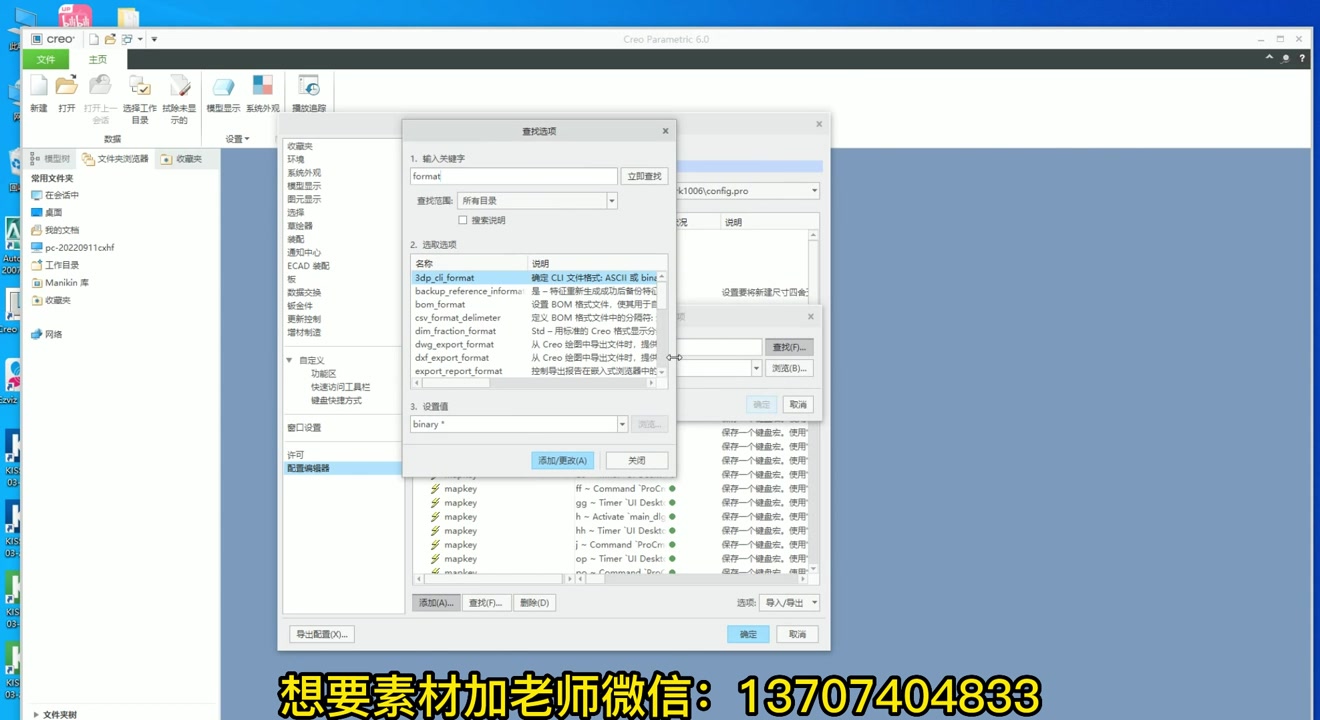Click the user account icon top right
1320x720 pixels.
tap(1286, 59)
